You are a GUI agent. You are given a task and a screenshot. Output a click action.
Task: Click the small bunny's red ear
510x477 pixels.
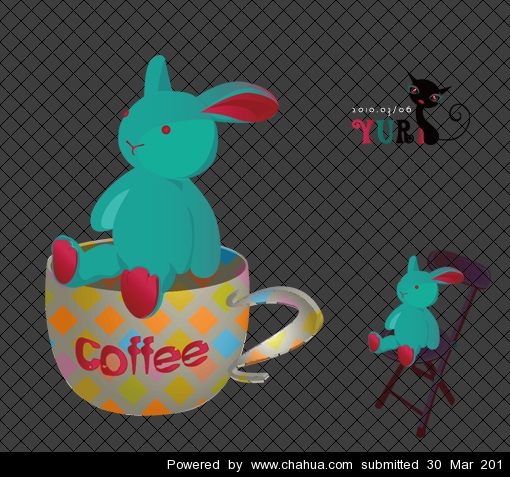447,276
